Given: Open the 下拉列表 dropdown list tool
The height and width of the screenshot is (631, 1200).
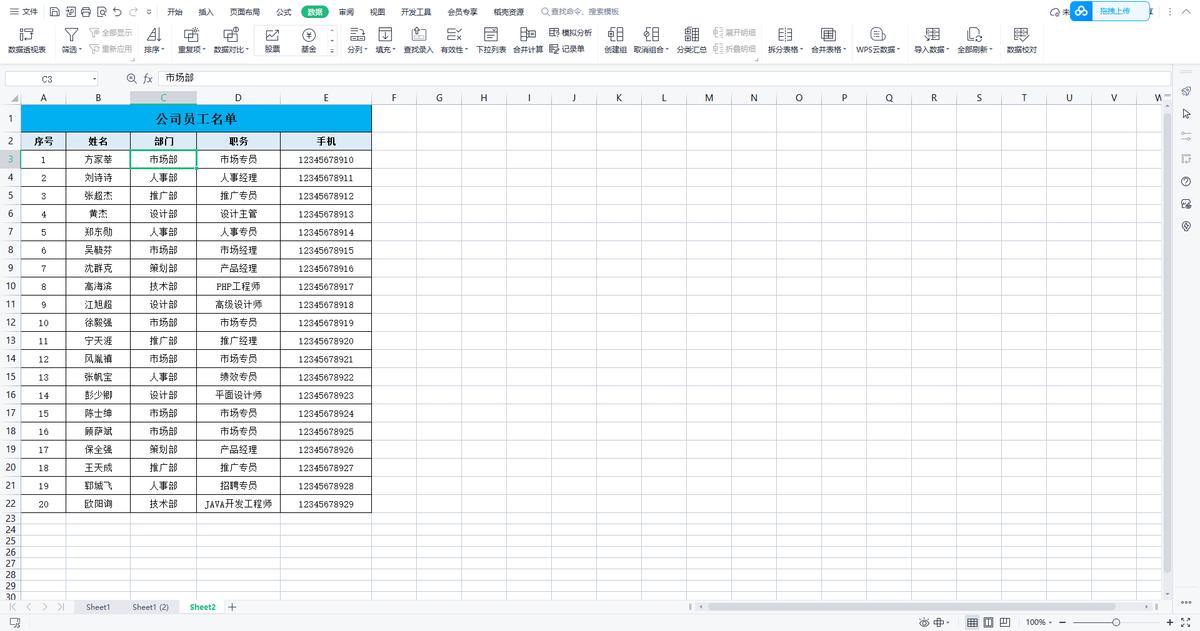Looking at the screenshot, I should [490, 40].
